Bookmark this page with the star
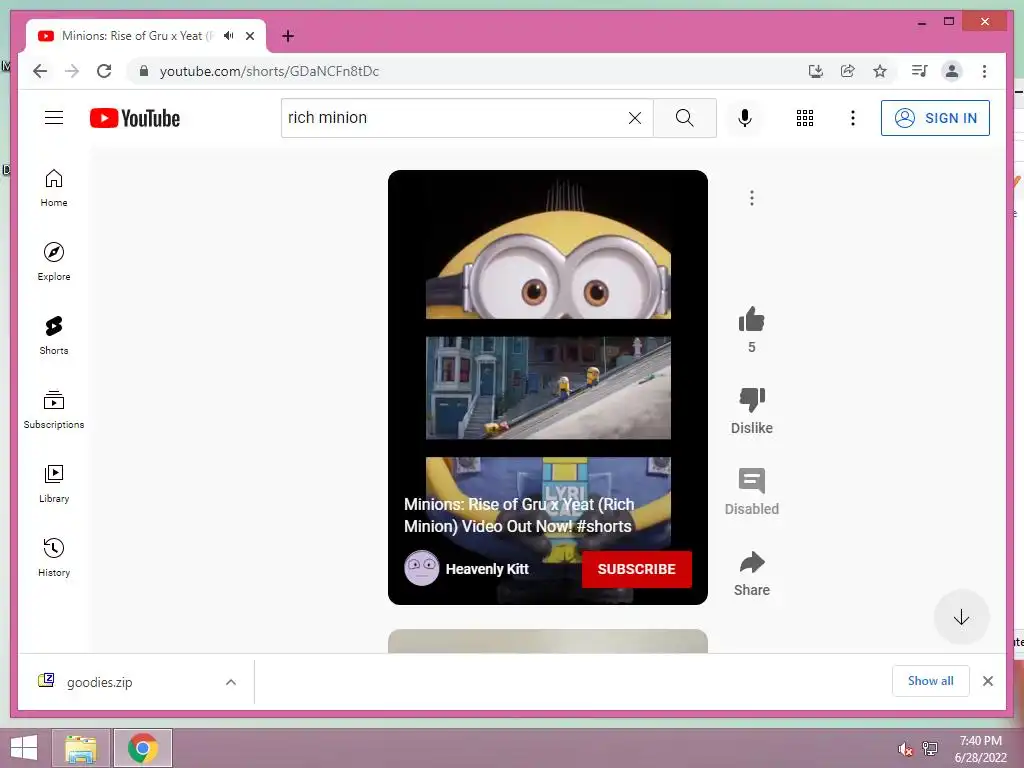 click(x=880, y=71)
